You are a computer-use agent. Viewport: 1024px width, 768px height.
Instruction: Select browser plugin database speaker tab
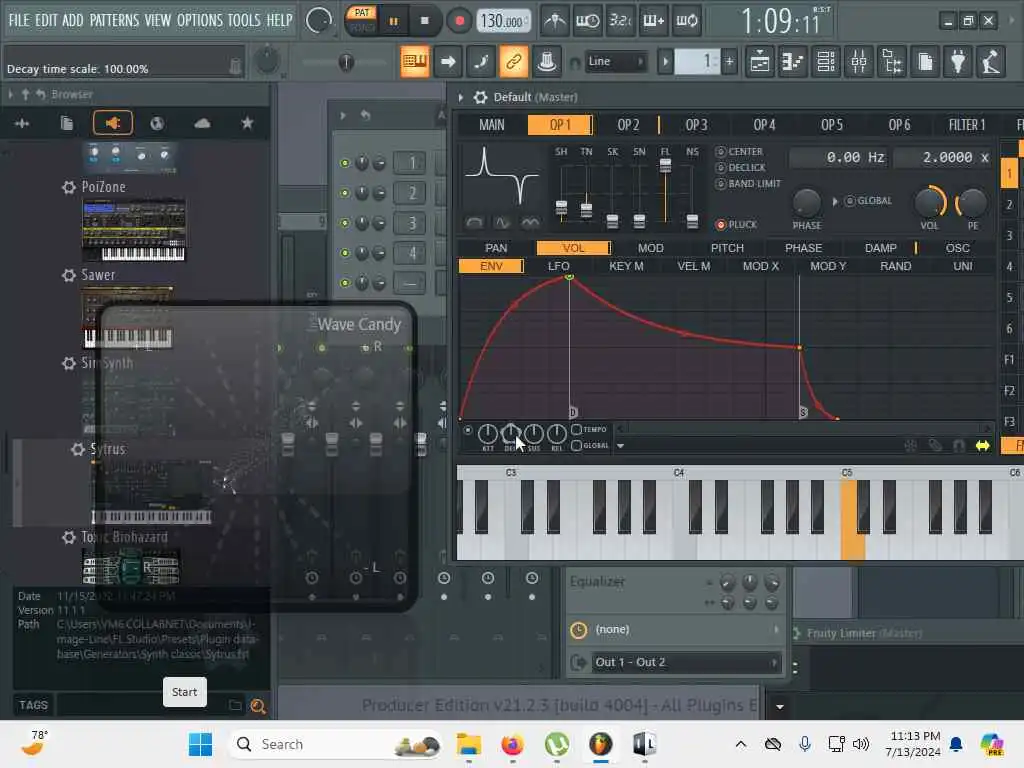(113, 123)
